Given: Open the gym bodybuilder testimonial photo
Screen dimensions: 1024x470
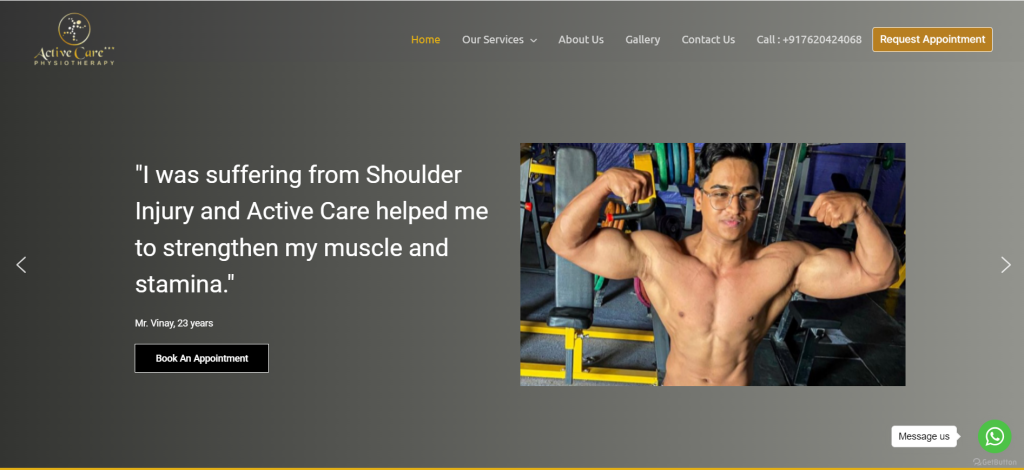Looking at the screenshot, I should [x=712, y=264].
